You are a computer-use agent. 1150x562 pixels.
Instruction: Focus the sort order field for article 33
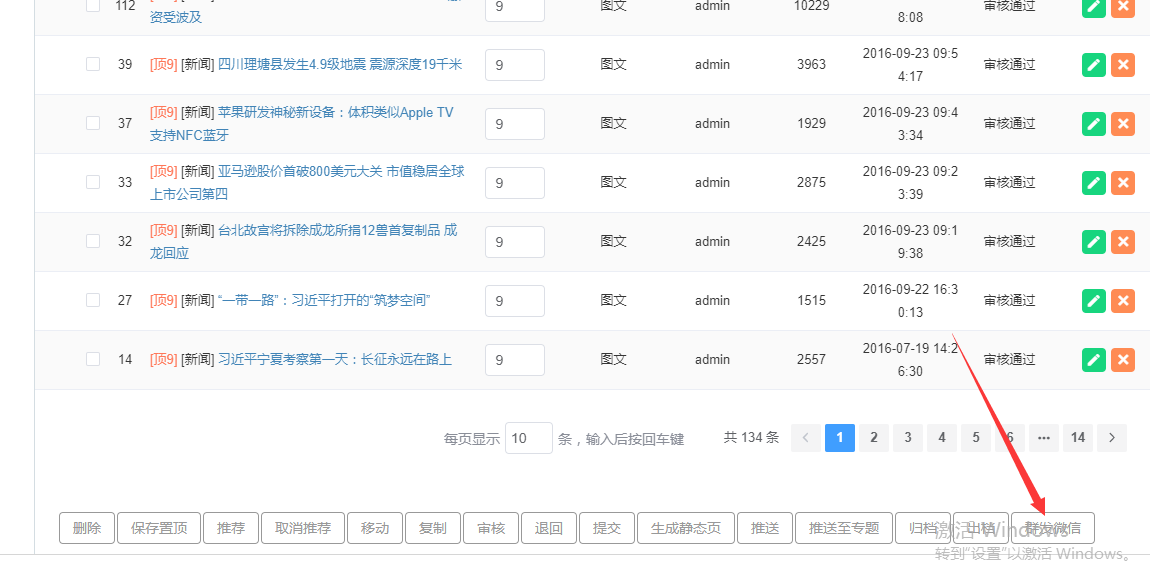(x=515, y=183)
